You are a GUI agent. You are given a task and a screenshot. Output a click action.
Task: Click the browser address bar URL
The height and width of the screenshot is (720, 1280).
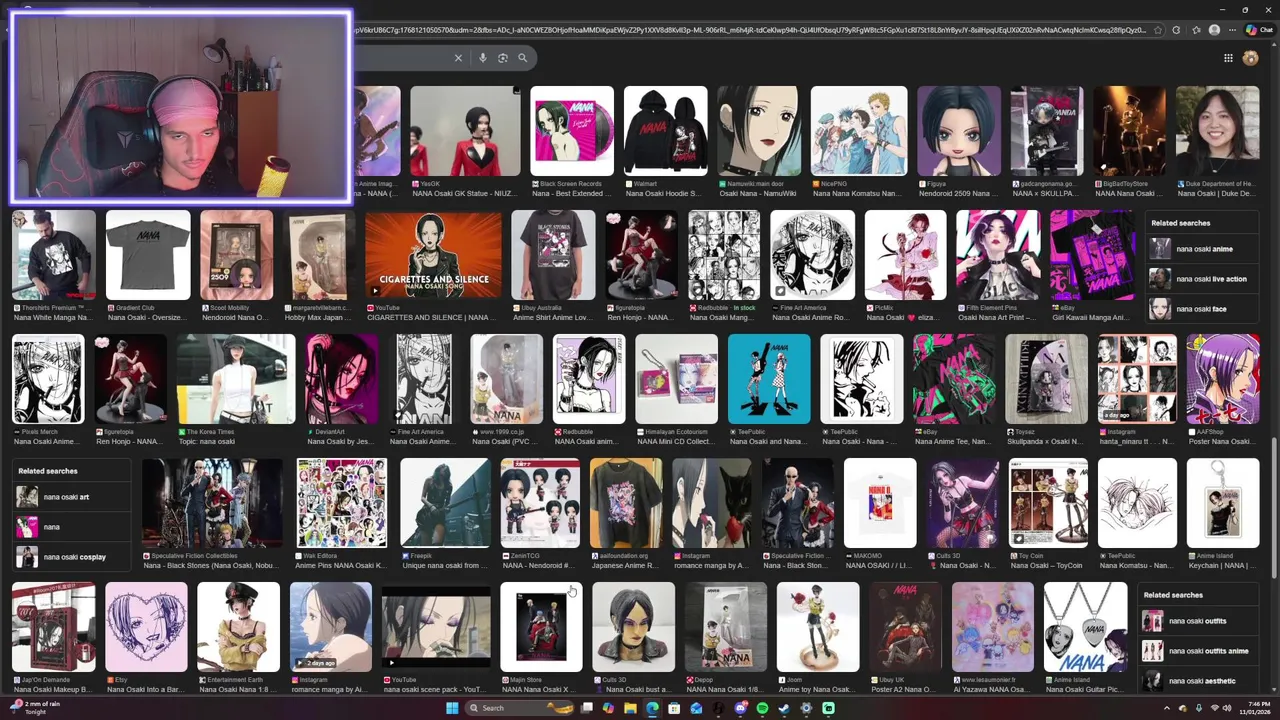click(750, 30)
